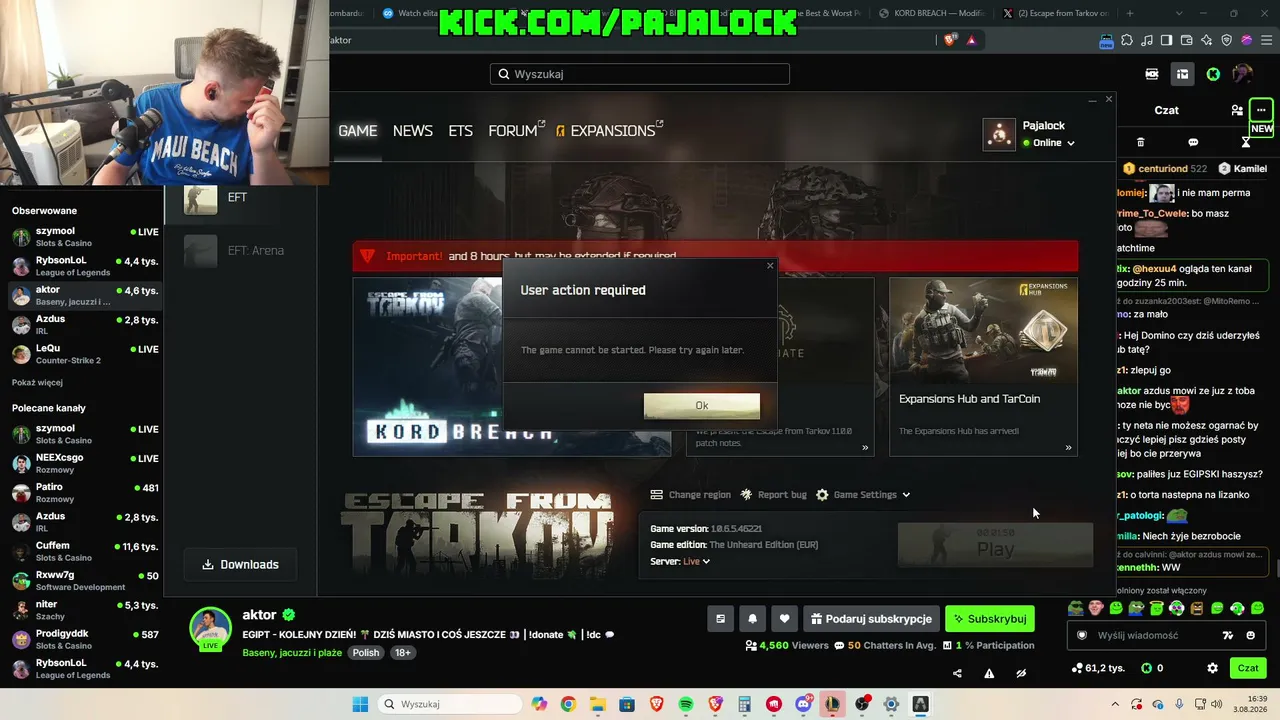Click the launcher Play button
Screen dimensions: 1280x720
point(995,545)
